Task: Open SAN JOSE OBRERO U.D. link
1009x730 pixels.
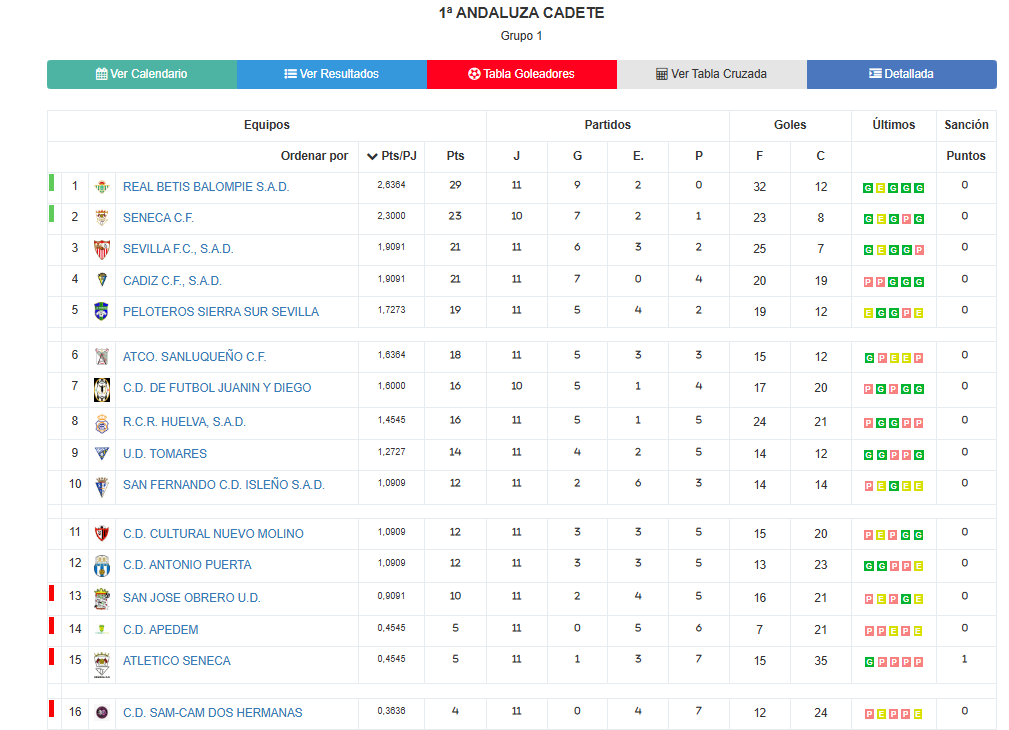Action: [192, 597]
